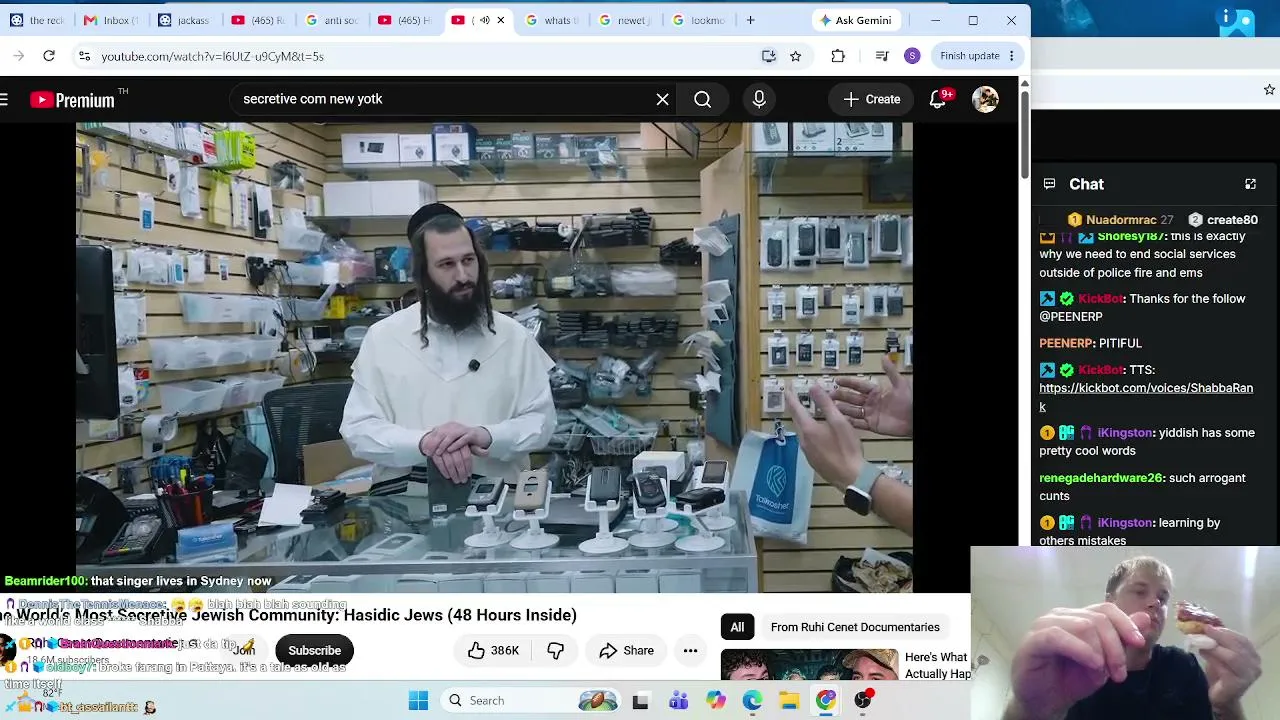Open File Explorer from taskbar
The height and width of the screenshot is (720, 1280).
pyautogui.click(x=789, y=700)
